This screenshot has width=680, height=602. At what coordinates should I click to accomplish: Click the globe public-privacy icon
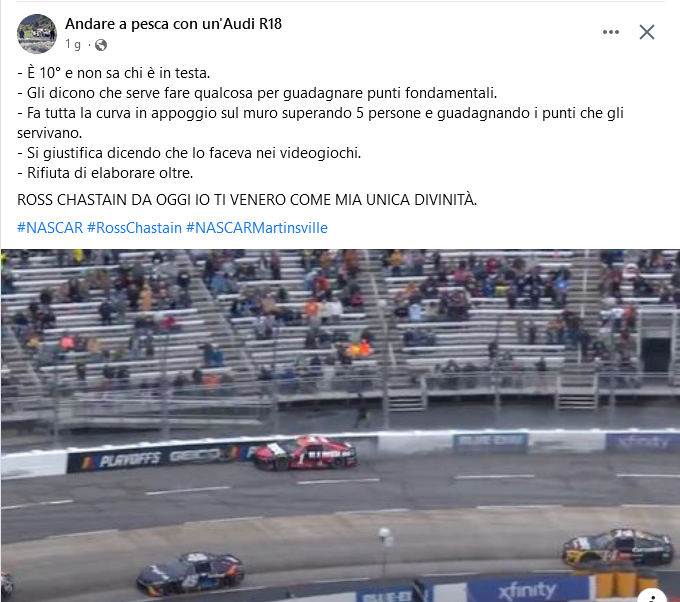click(101, 45)
